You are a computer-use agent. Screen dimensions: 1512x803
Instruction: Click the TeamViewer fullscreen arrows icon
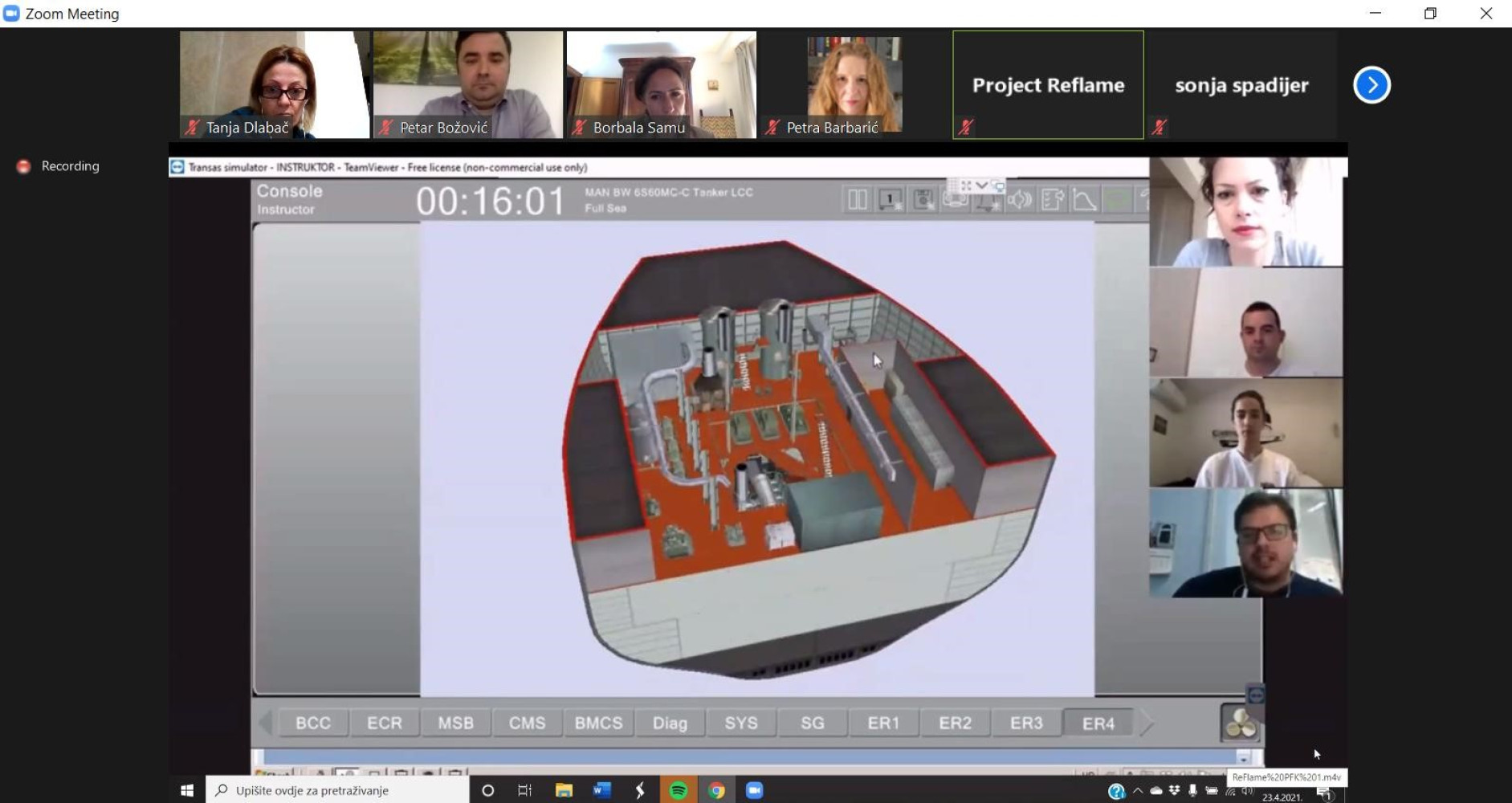(966, 185)
